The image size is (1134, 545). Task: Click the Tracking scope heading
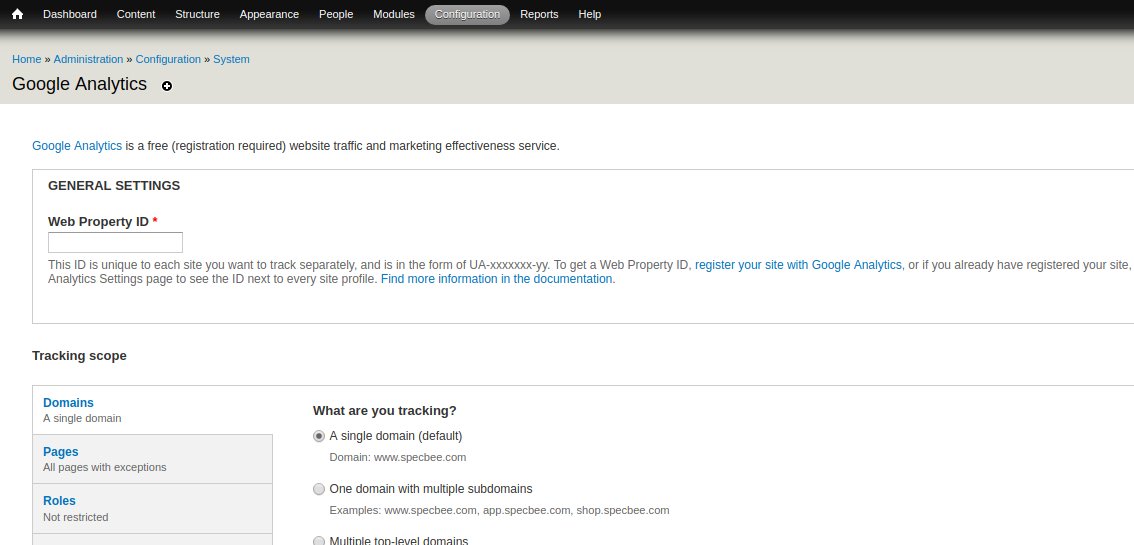click(x=80, y=356)
